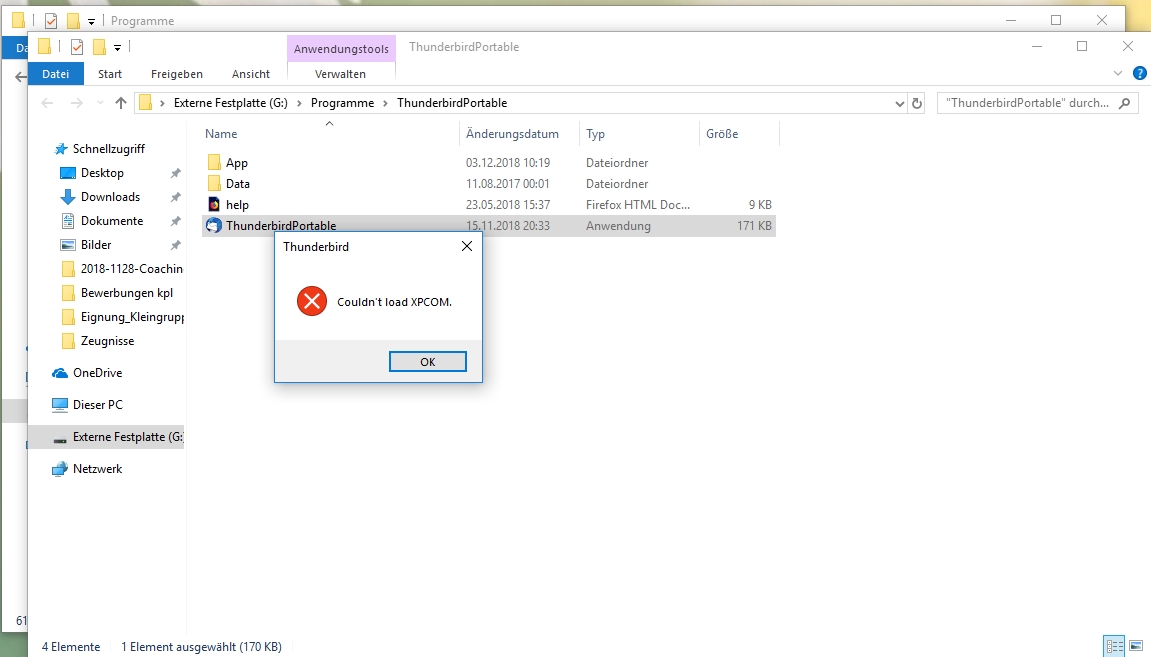Viewport: 1151px width, 657px height.
Task: Go back with the back arrow
Action: coord(48,104)
